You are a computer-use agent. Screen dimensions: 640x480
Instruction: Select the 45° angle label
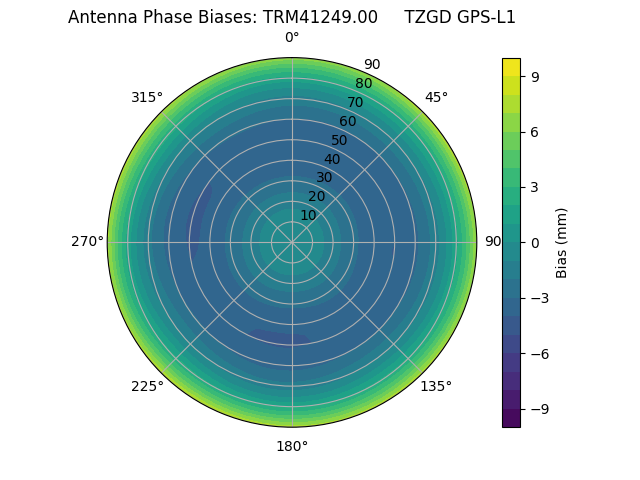pyautogui.click(x=436, y=97)
